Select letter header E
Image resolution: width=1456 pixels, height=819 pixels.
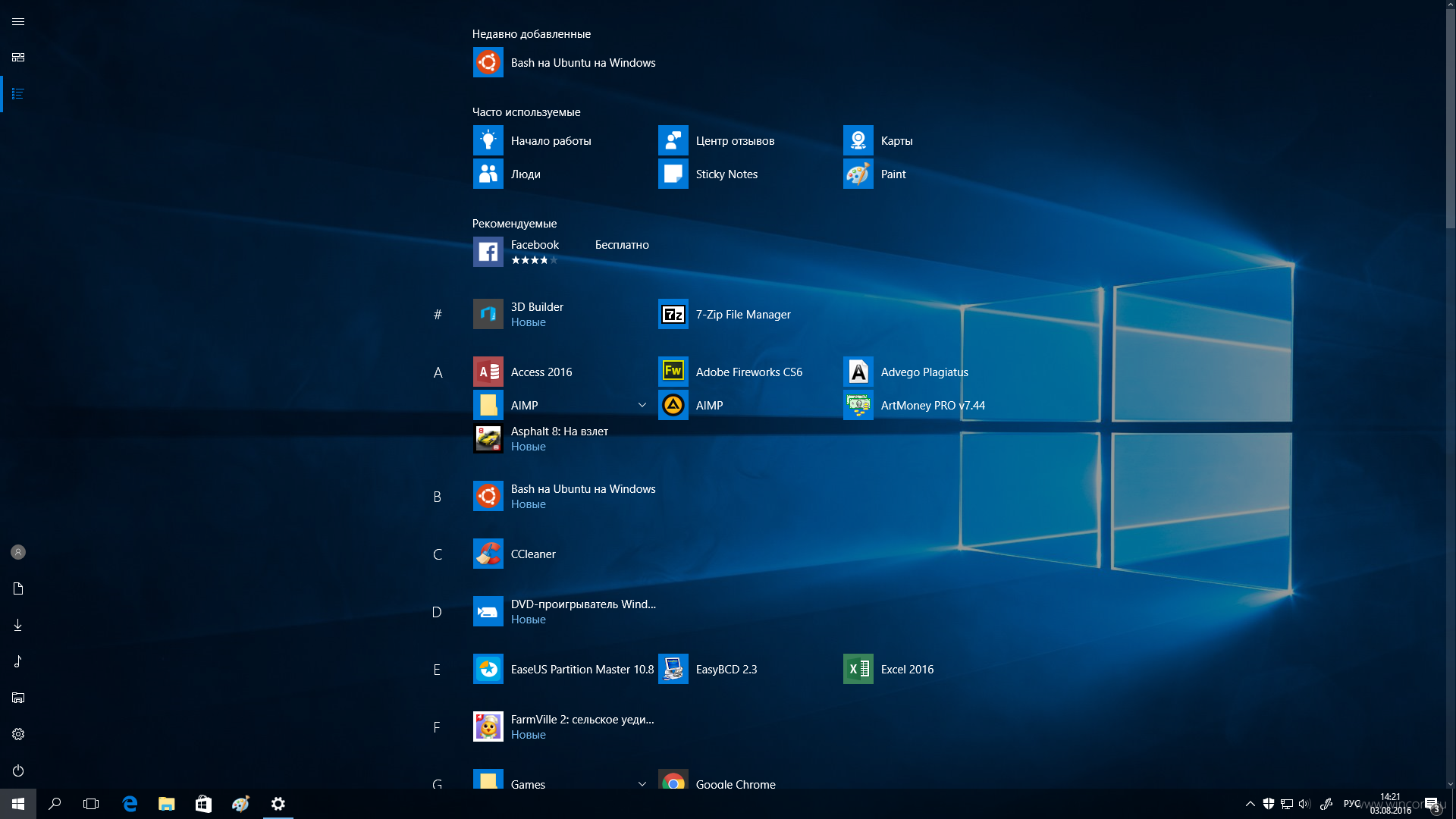[438, 670]
